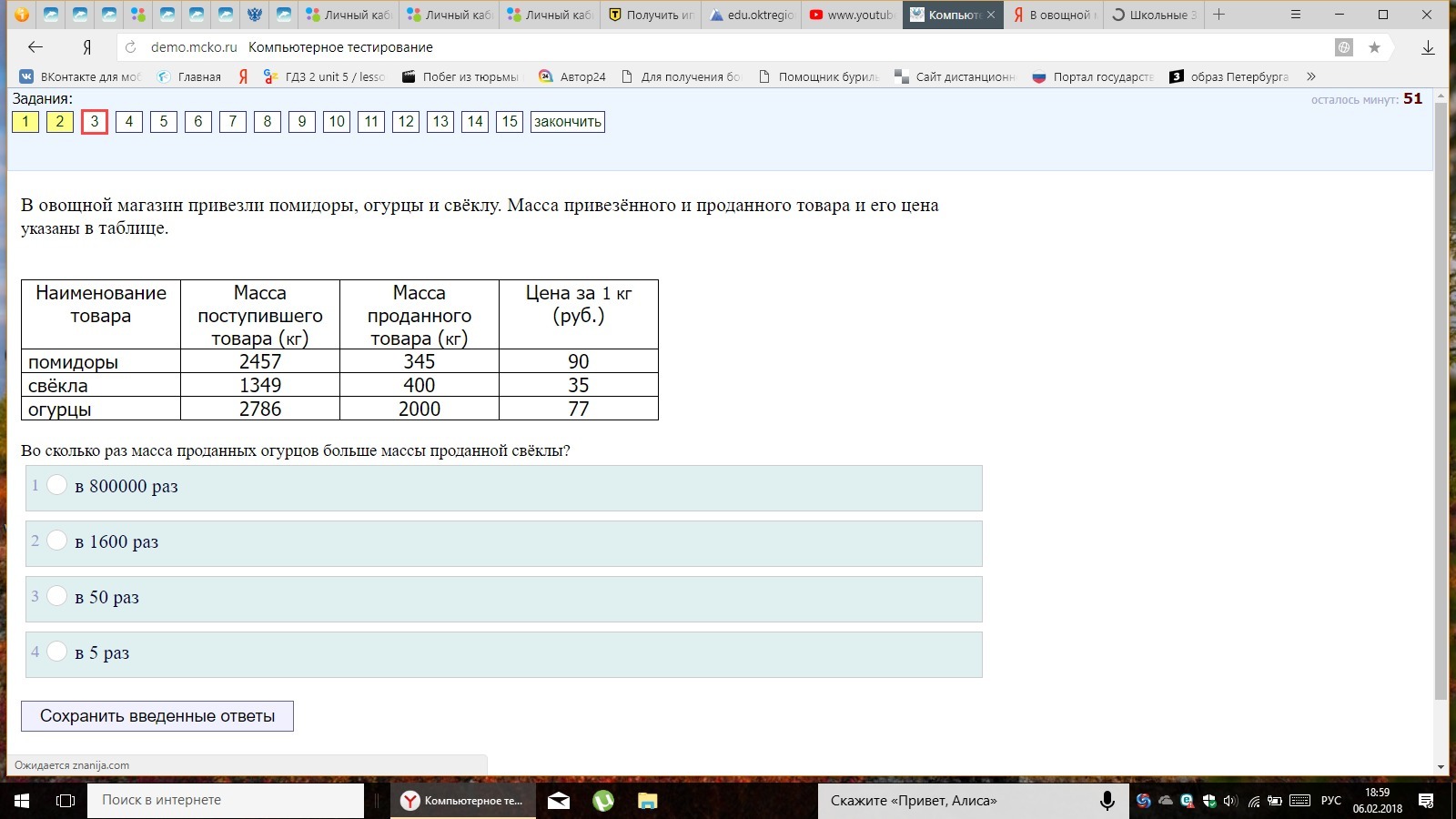Image resolution: width=1456 pixels, height=819 pixels.
Task: Reload the page with the refresh icon
Action: tap(131, 47)
